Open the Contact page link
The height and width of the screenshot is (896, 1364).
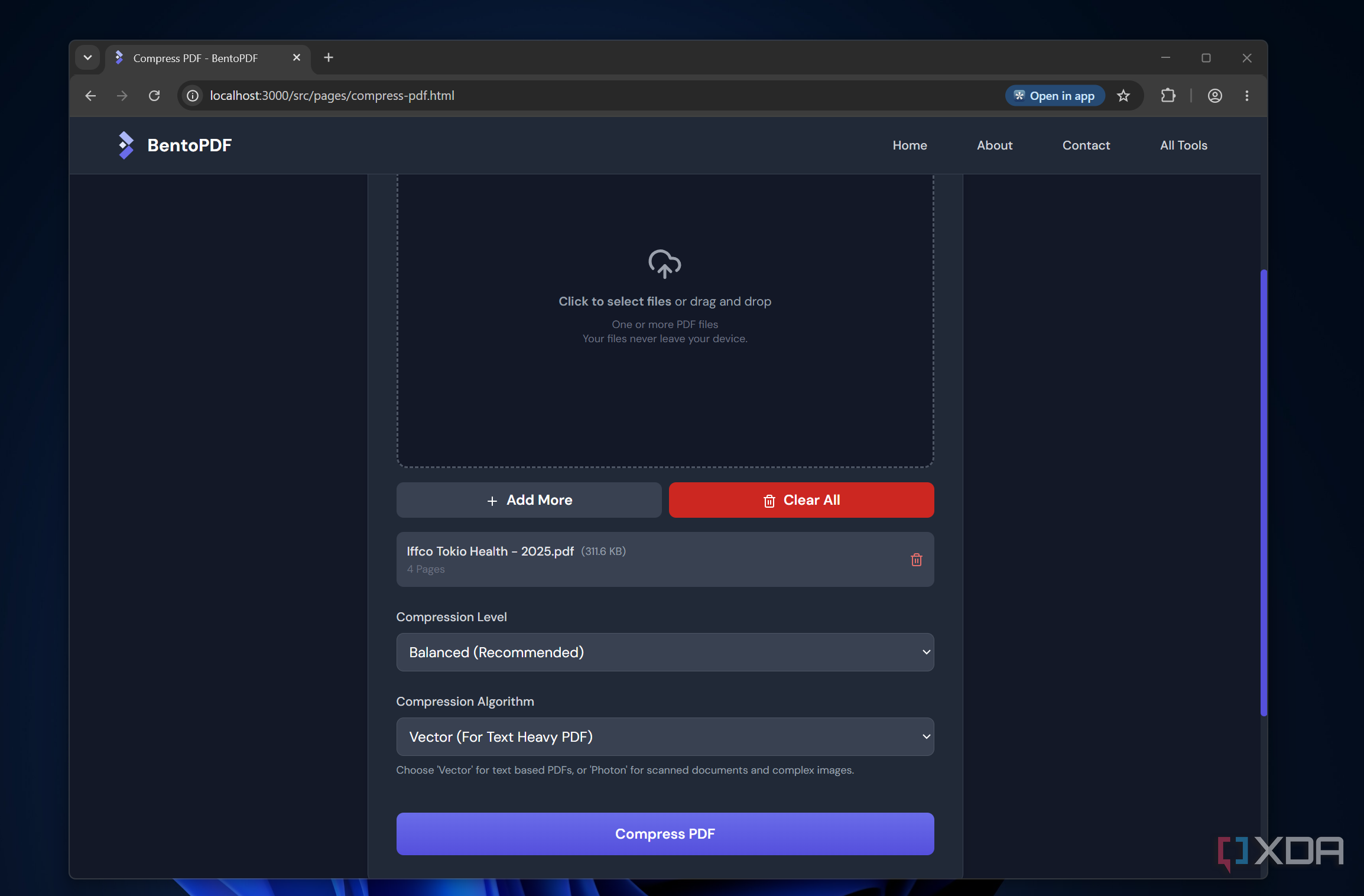tap(1086, 145)
